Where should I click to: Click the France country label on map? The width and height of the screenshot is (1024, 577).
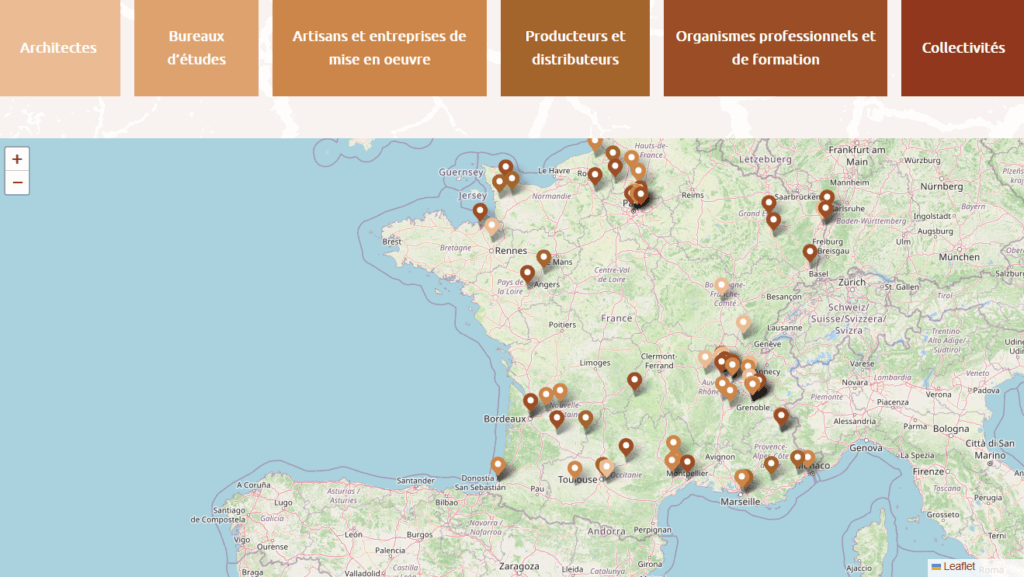[x=616, y=319]
